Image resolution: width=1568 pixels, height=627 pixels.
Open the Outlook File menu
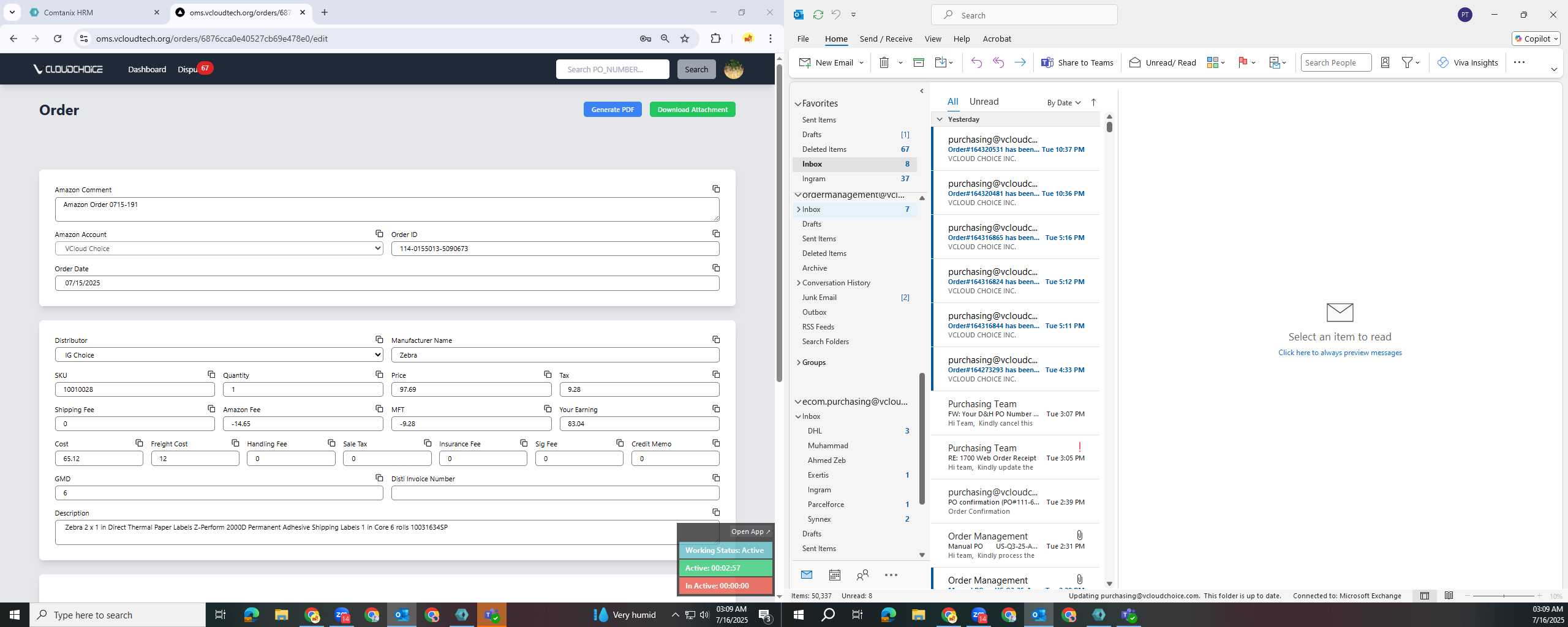tap(802, 39)
